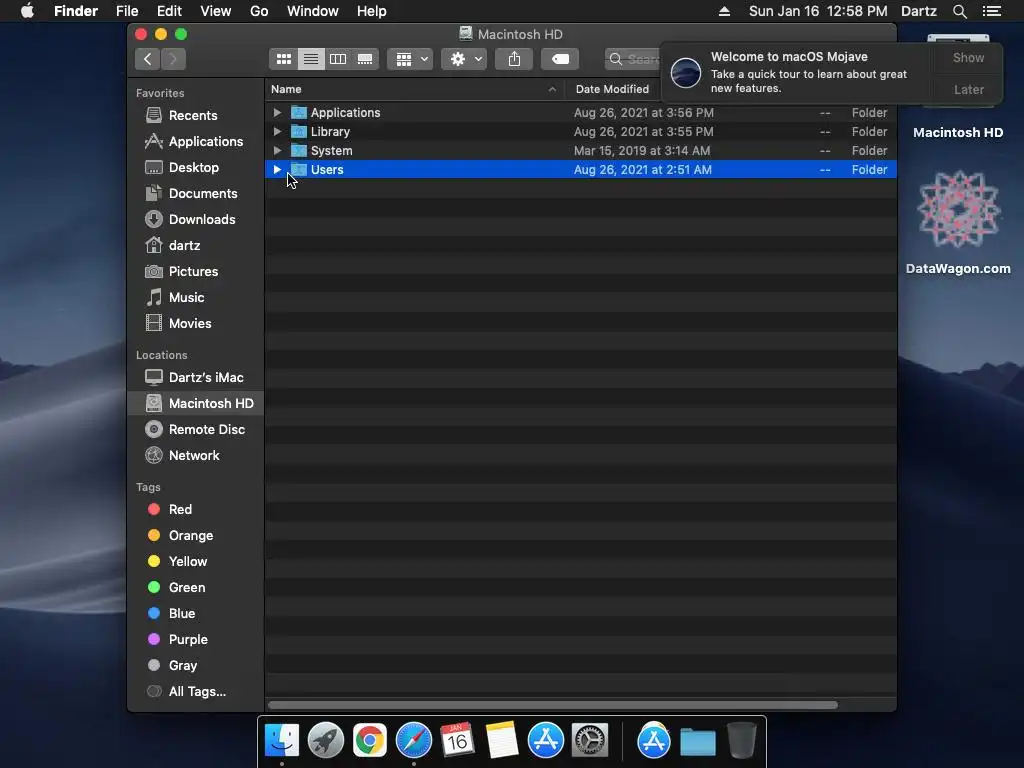This screenshot has width=1024, height=768.
Task: Click the Edit Tags toolbar button
Action: coord(560,59)
